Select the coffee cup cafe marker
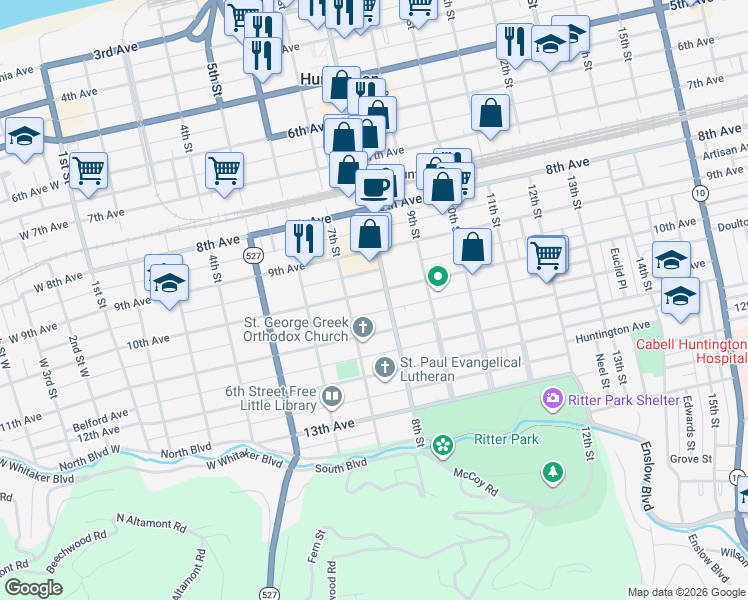The width and height of the screenshot is (748, 600). 374,189
